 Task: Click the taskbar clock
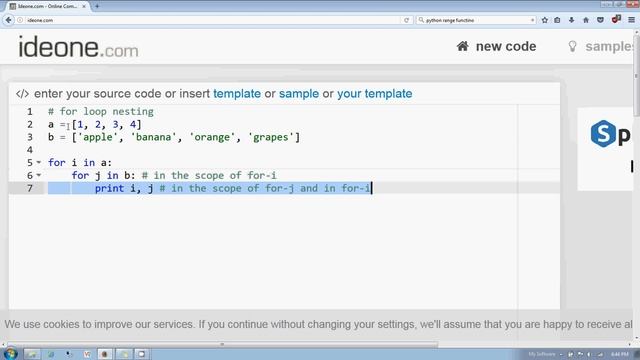pos(620,354)
